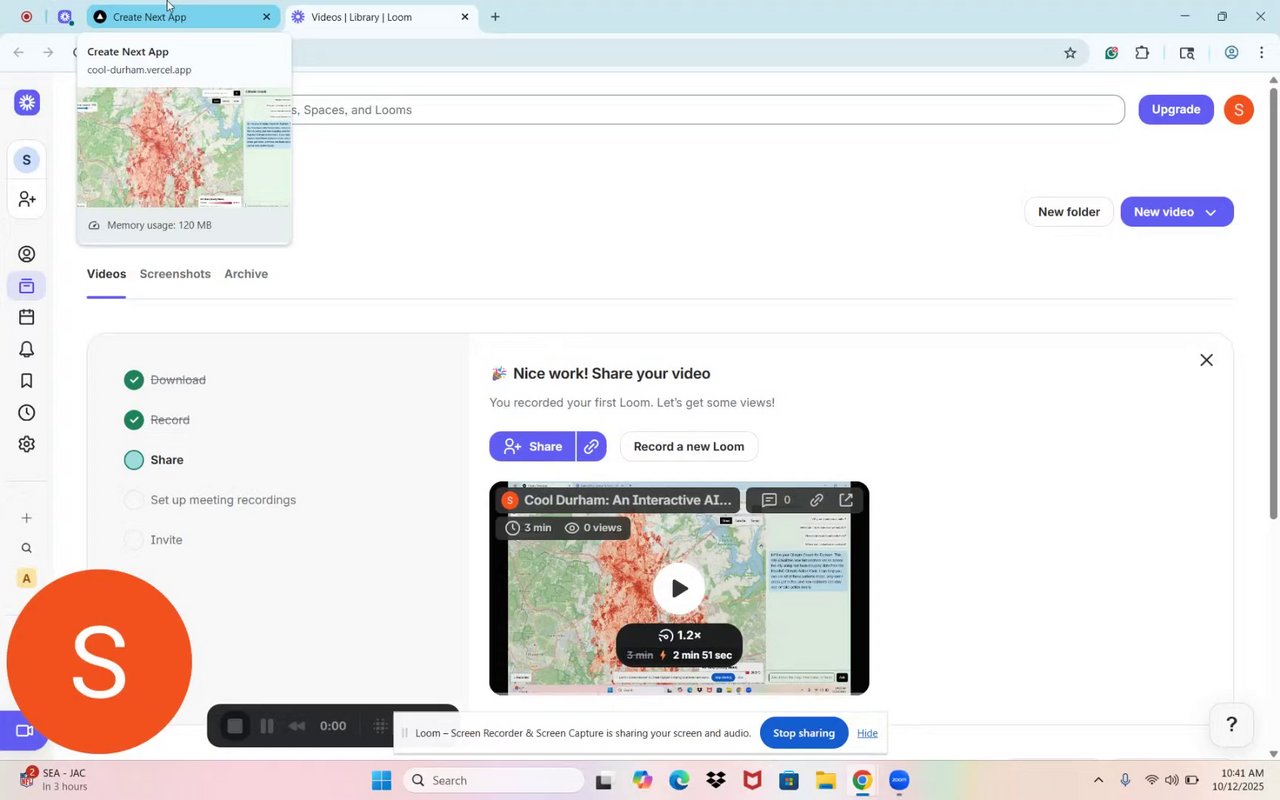Open the profile icon in left sidebar
Viewport: 1280px width, 800px height.
point(27,254)
